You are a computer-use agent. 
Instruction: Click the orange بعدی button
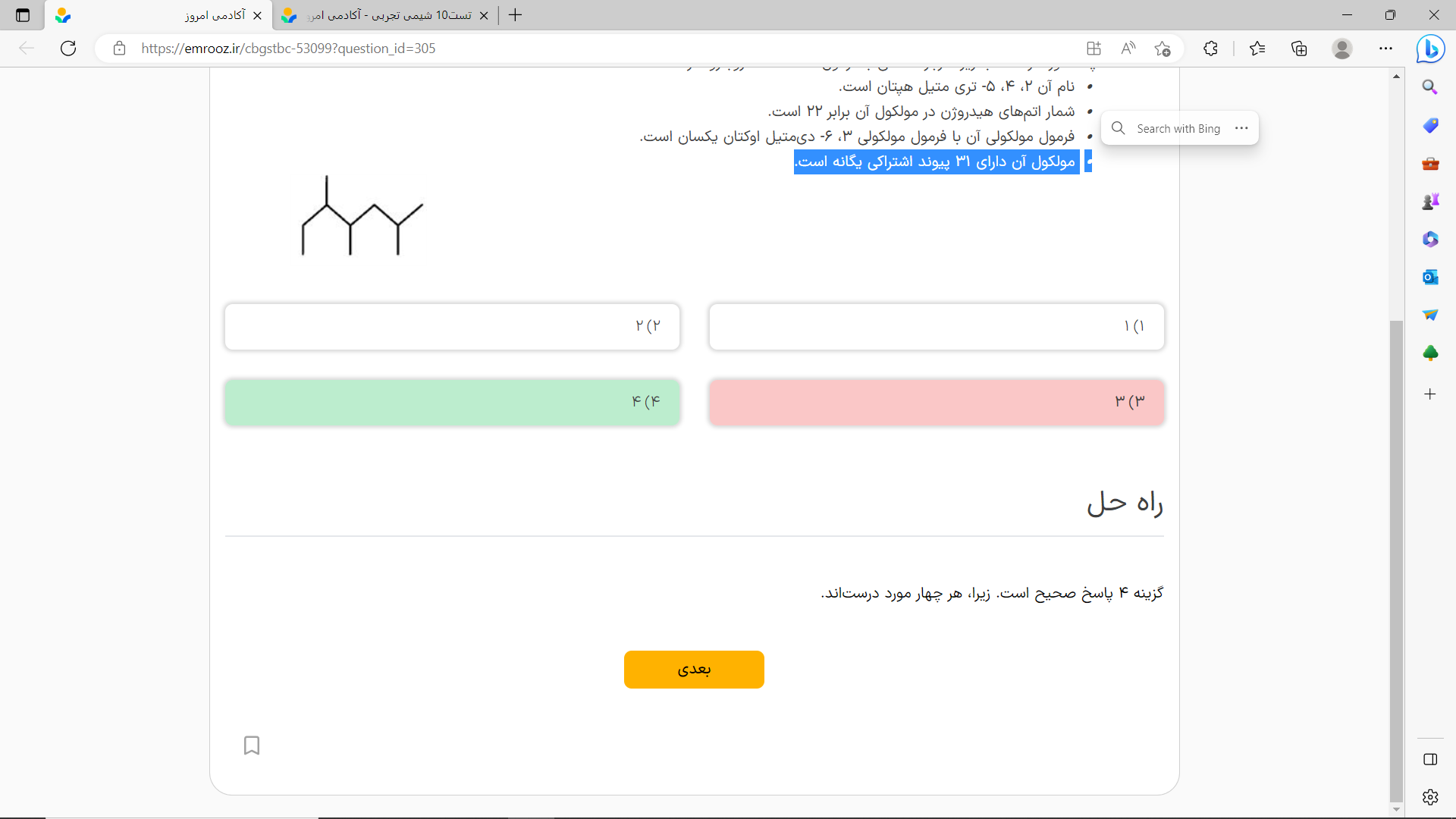click(694, 670)
